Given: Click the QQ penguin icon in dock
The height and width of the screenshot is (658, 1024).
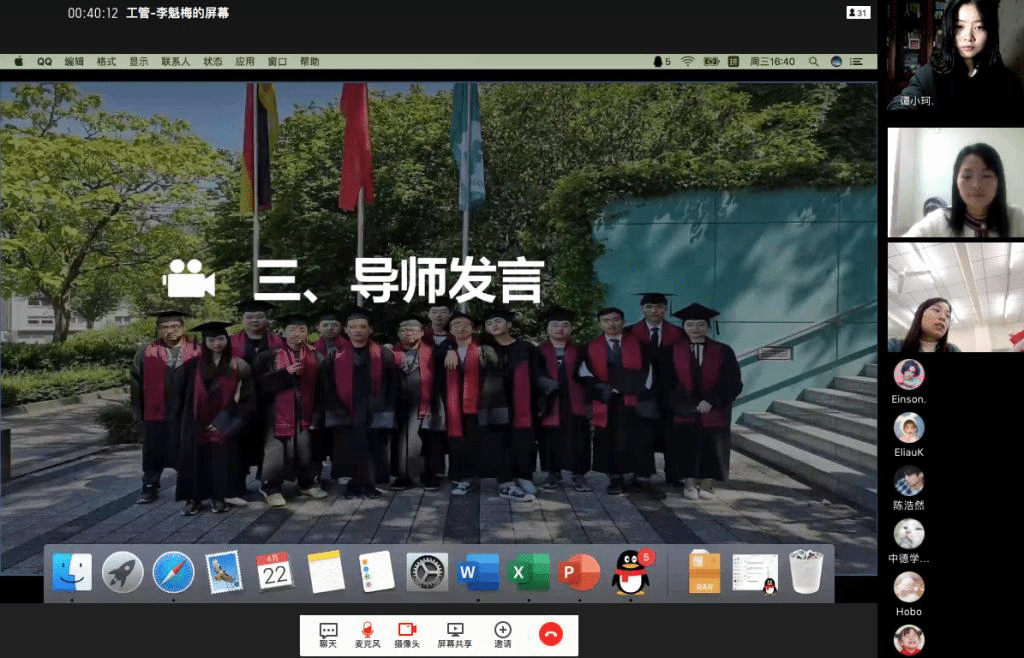Looking at the screenshot, I should [x=630, y=573].
